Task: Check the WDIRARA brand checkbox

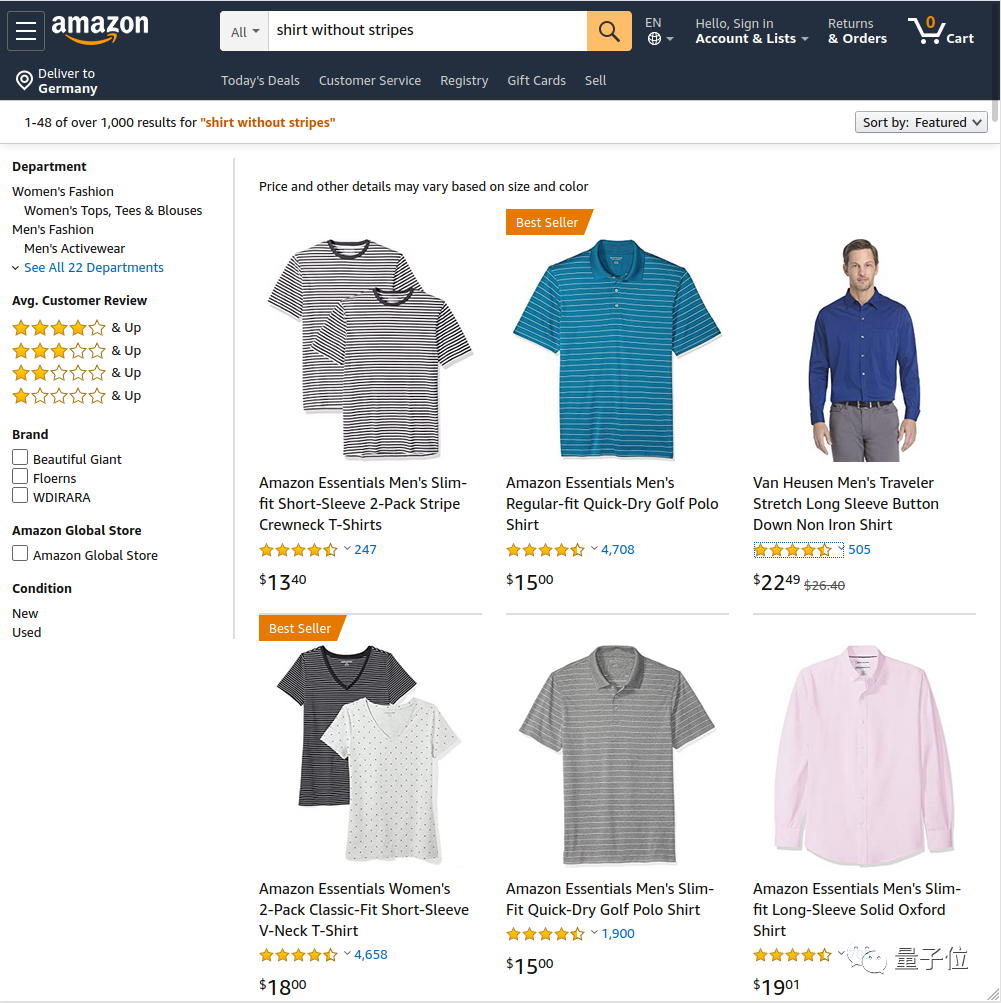Action: (x=20, y=496)
